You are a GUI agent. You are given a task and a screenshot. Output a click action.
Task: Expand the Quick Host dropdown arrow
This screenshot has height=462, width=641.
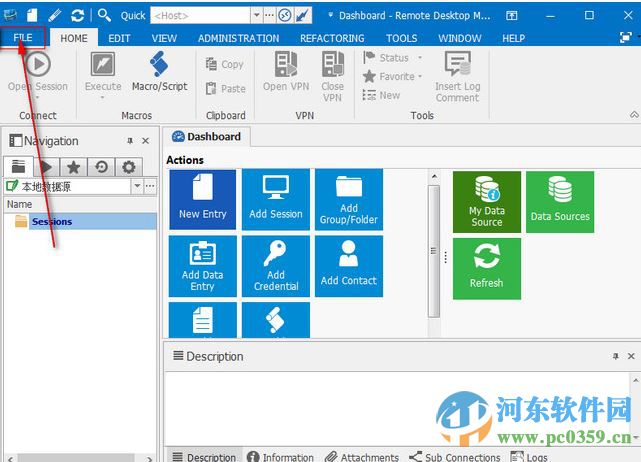256,15
